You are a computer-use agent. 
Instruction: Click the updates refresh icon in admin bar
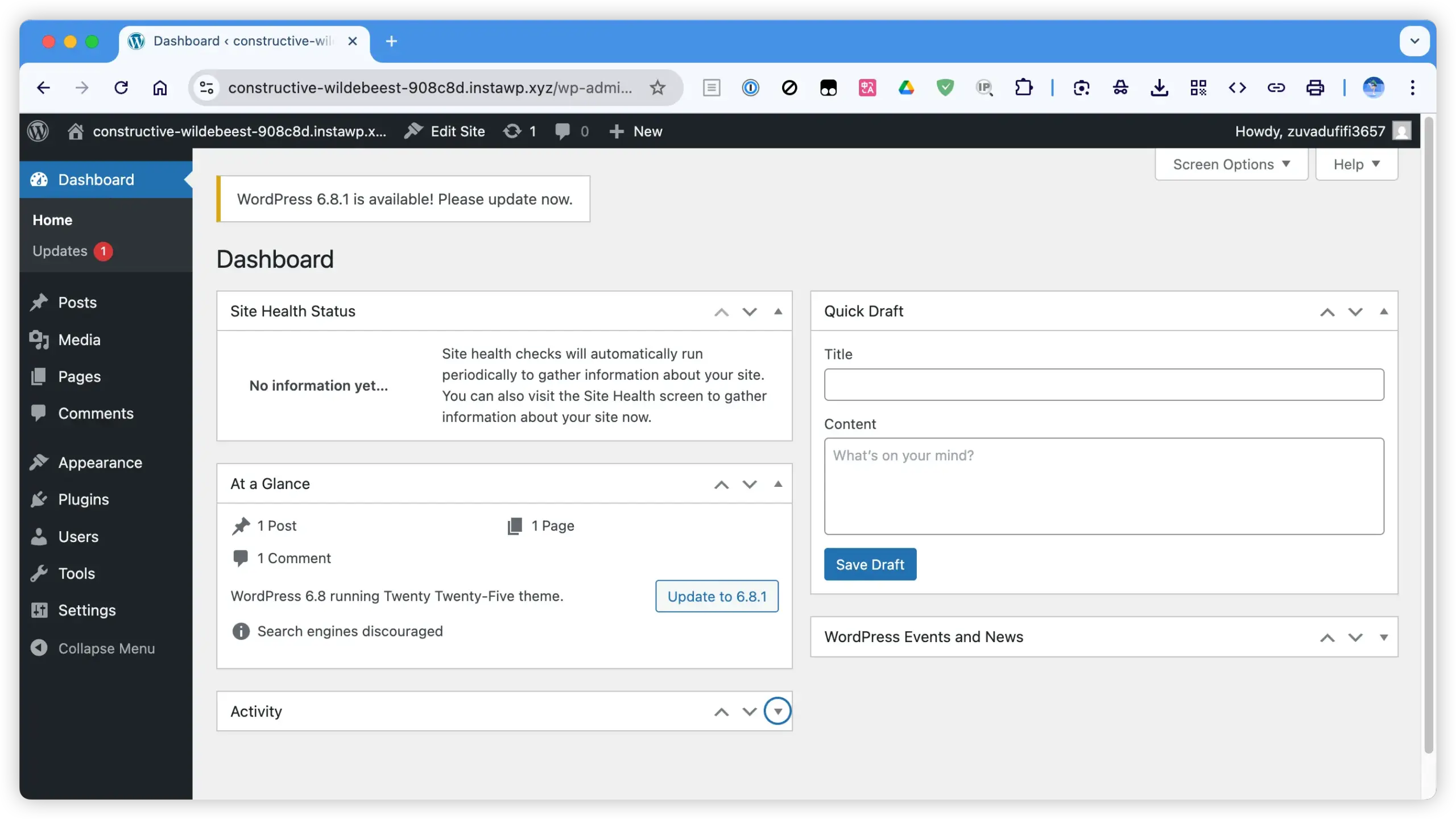click(x=512, y=131)
